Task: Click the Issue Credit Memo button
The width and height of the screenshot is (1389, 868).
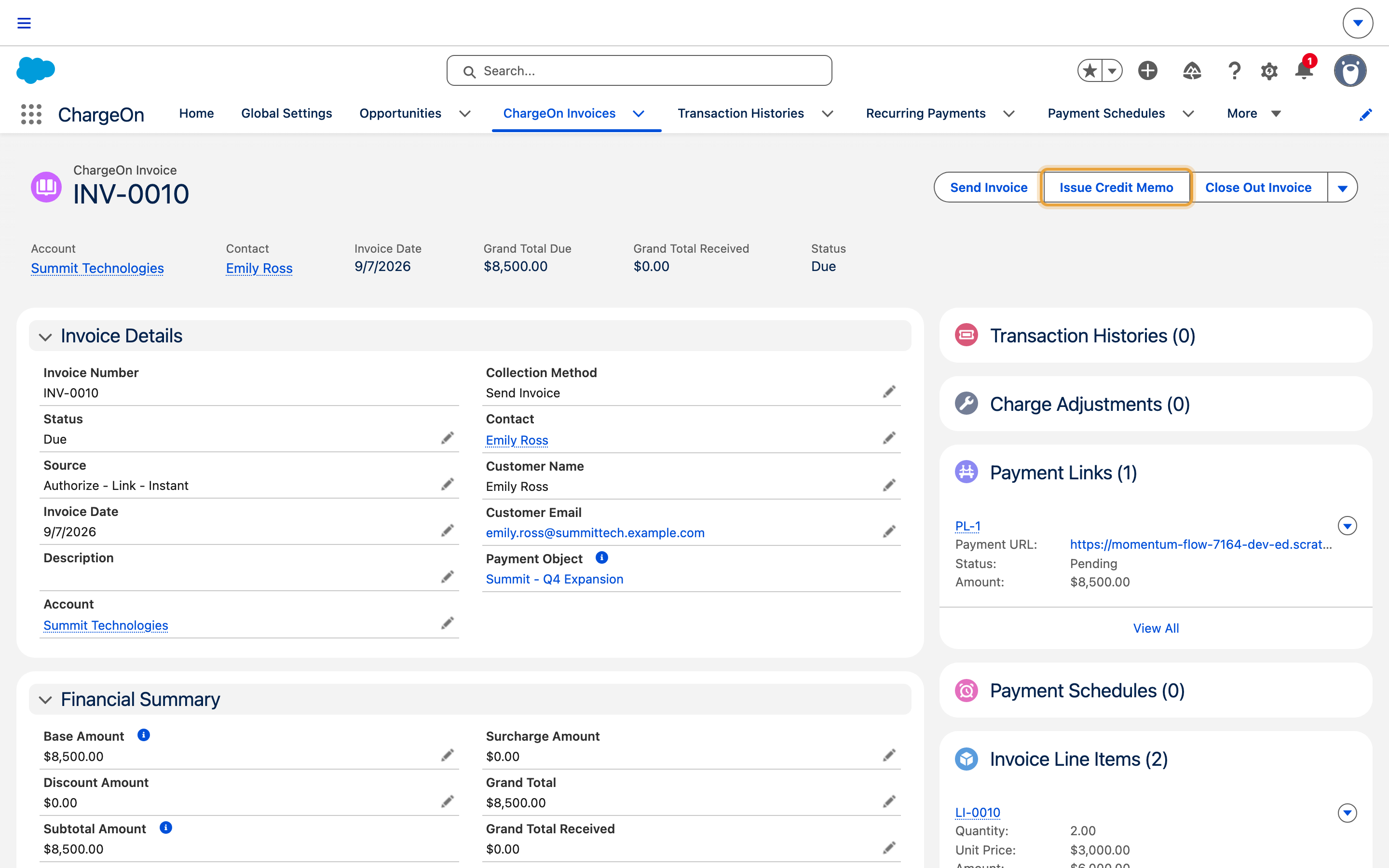Action: [1116, 188]
